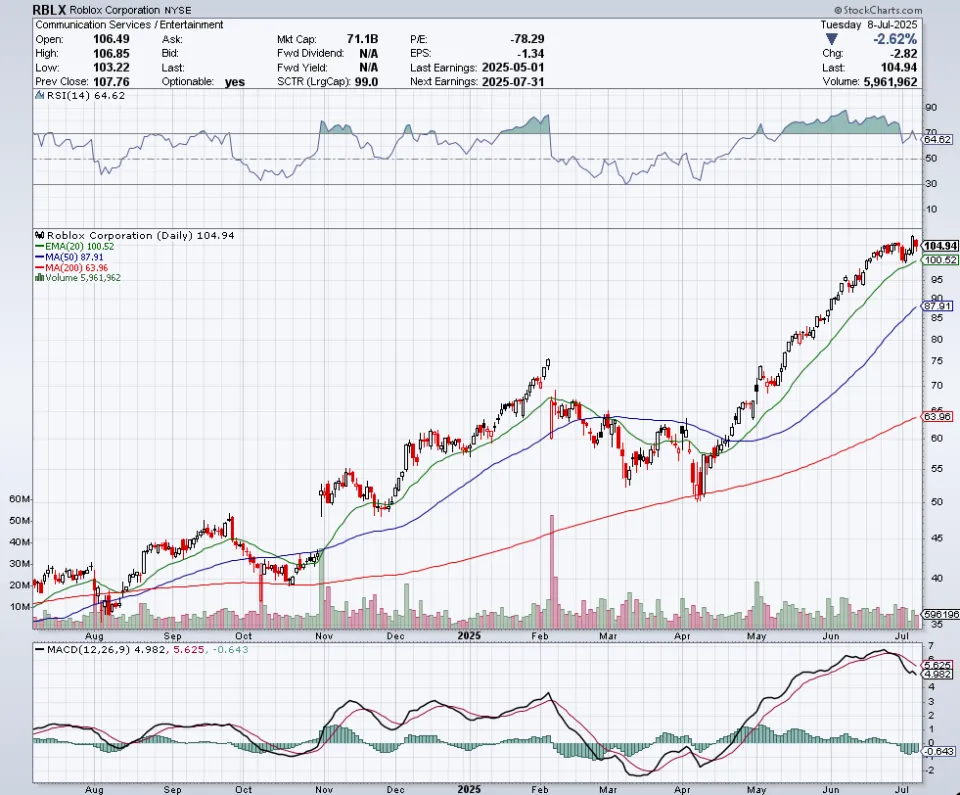Click the 104.94 last-price tag on the price axis
This screenshot has width=960, height=795.
[x=940, y=246]
